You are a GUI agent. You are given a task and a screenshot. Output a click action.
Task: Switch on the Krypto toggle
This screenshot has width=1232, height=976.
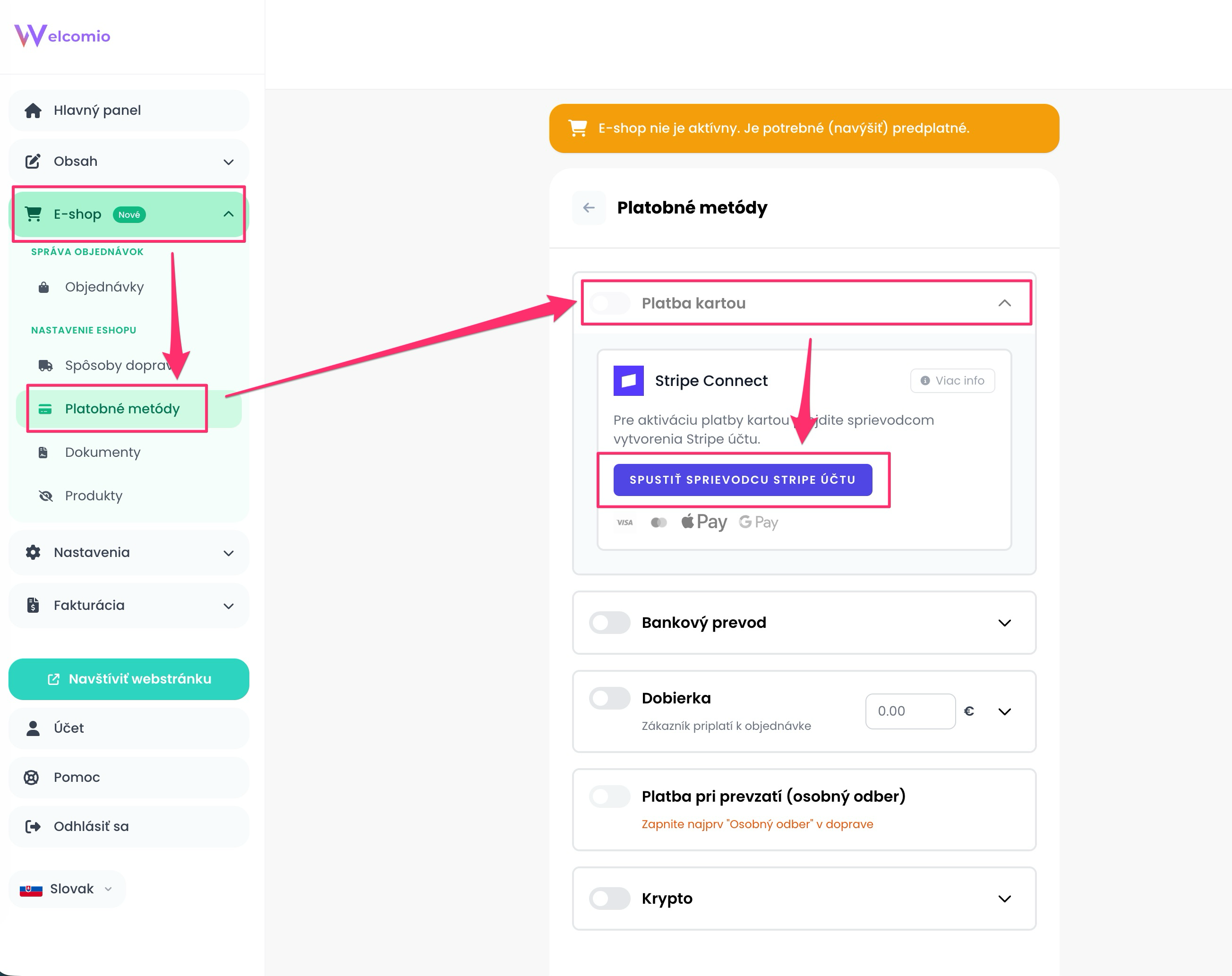point(610,898)
